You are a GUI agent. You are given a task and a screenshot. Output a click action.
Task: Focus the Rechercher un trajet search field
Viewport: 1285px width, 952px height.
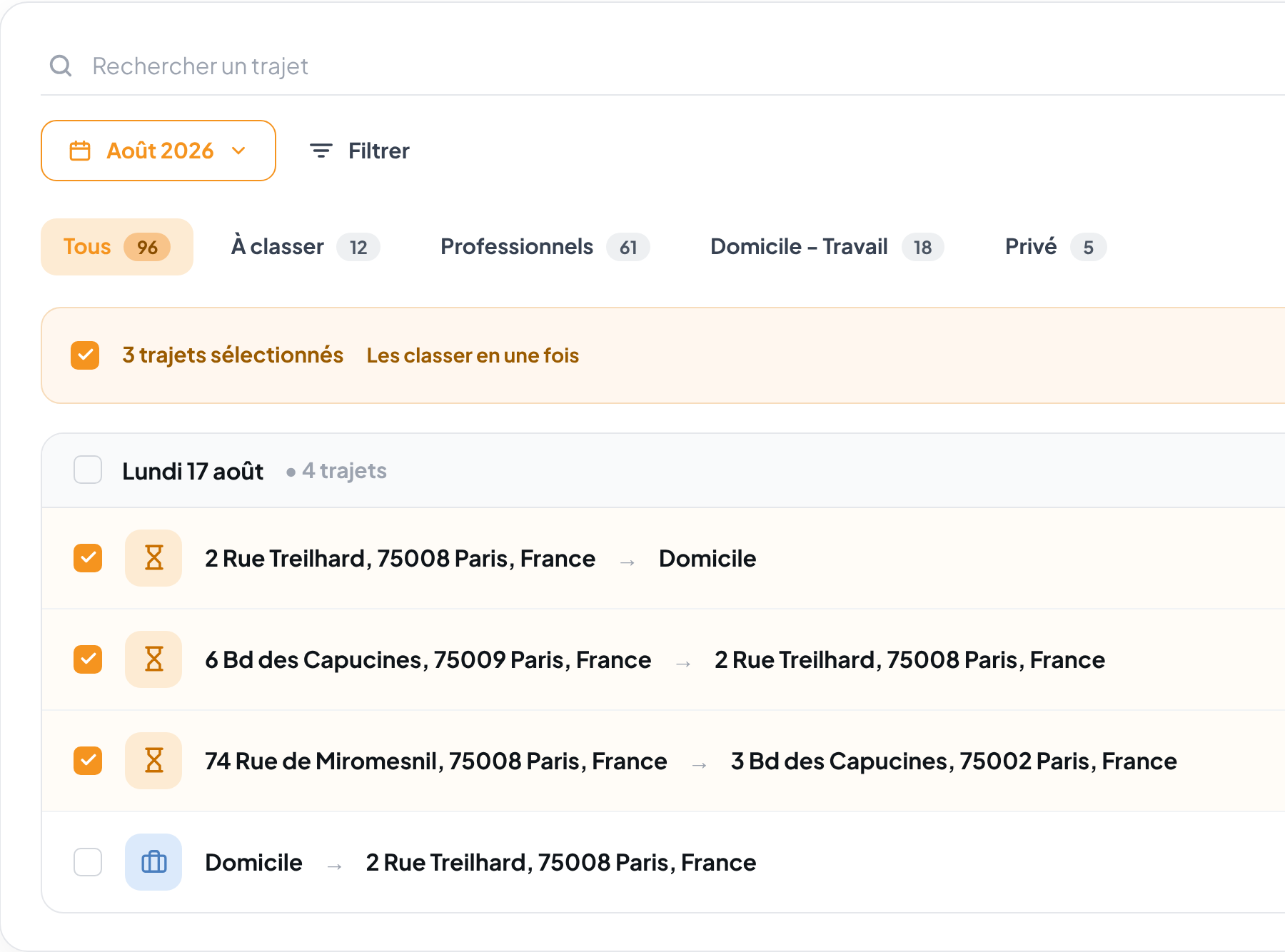click(x=662, y=66)
